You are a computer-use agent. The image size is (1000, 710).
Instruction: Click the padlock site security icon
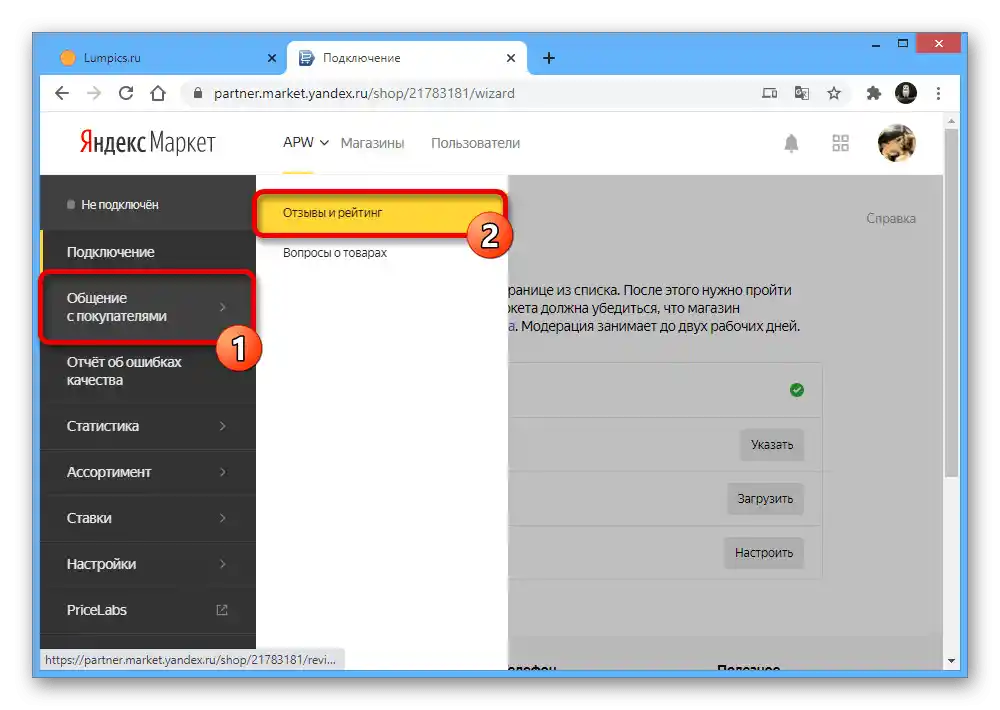click(x=198, y=93)
